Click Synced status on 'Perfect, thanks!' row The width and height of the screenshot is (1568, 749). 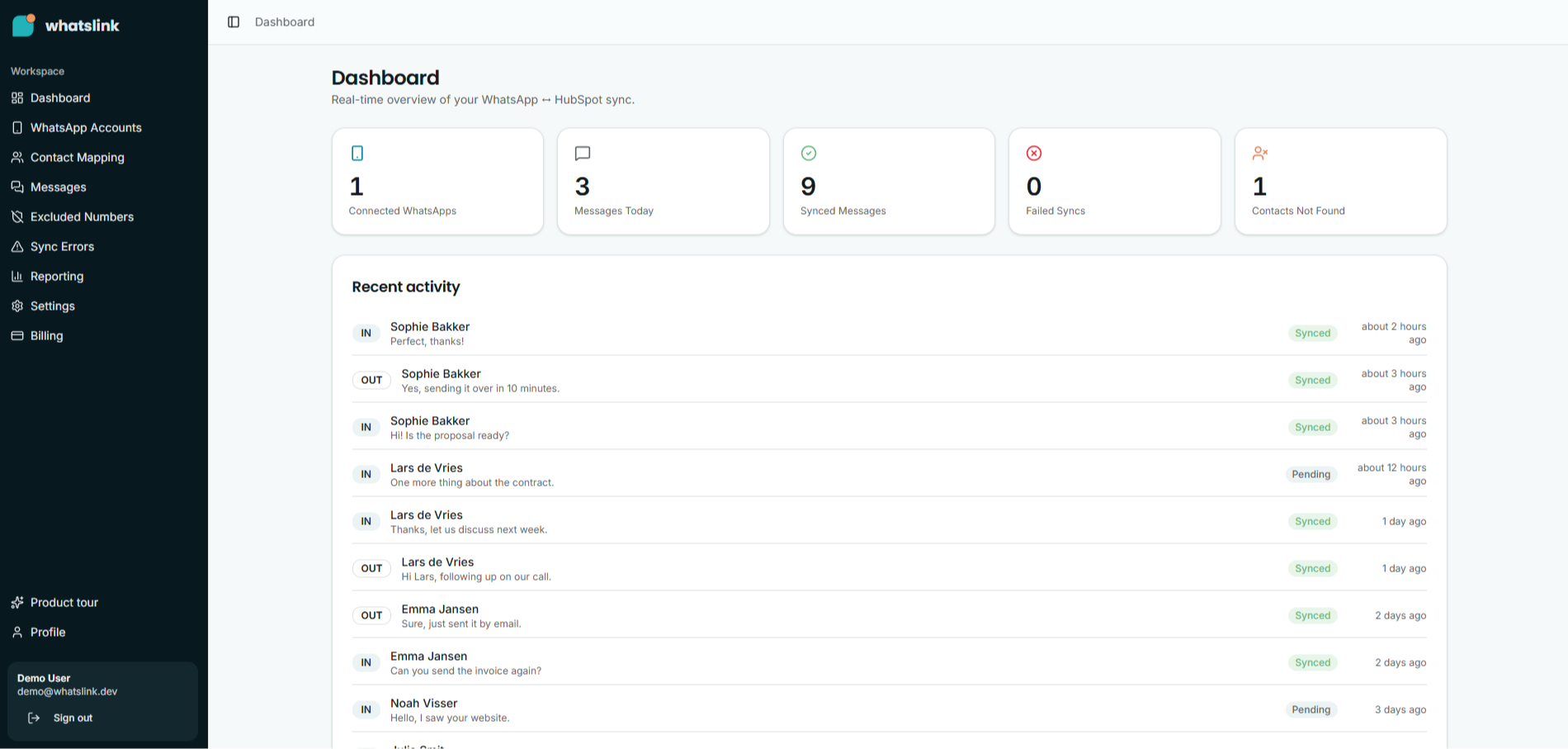1312,333
